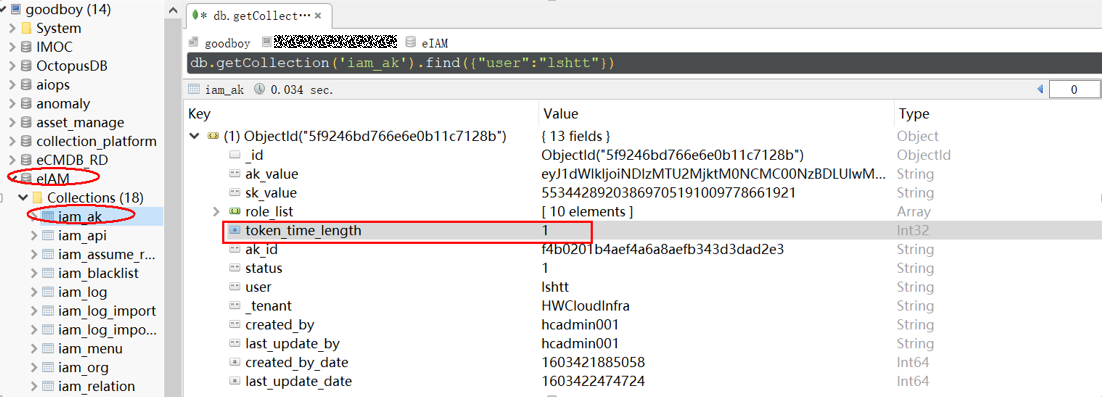The height and width of the screenshot is (397, 1102).
Task: Click the Collections folder icon
Action: click(x=38, y=197)
